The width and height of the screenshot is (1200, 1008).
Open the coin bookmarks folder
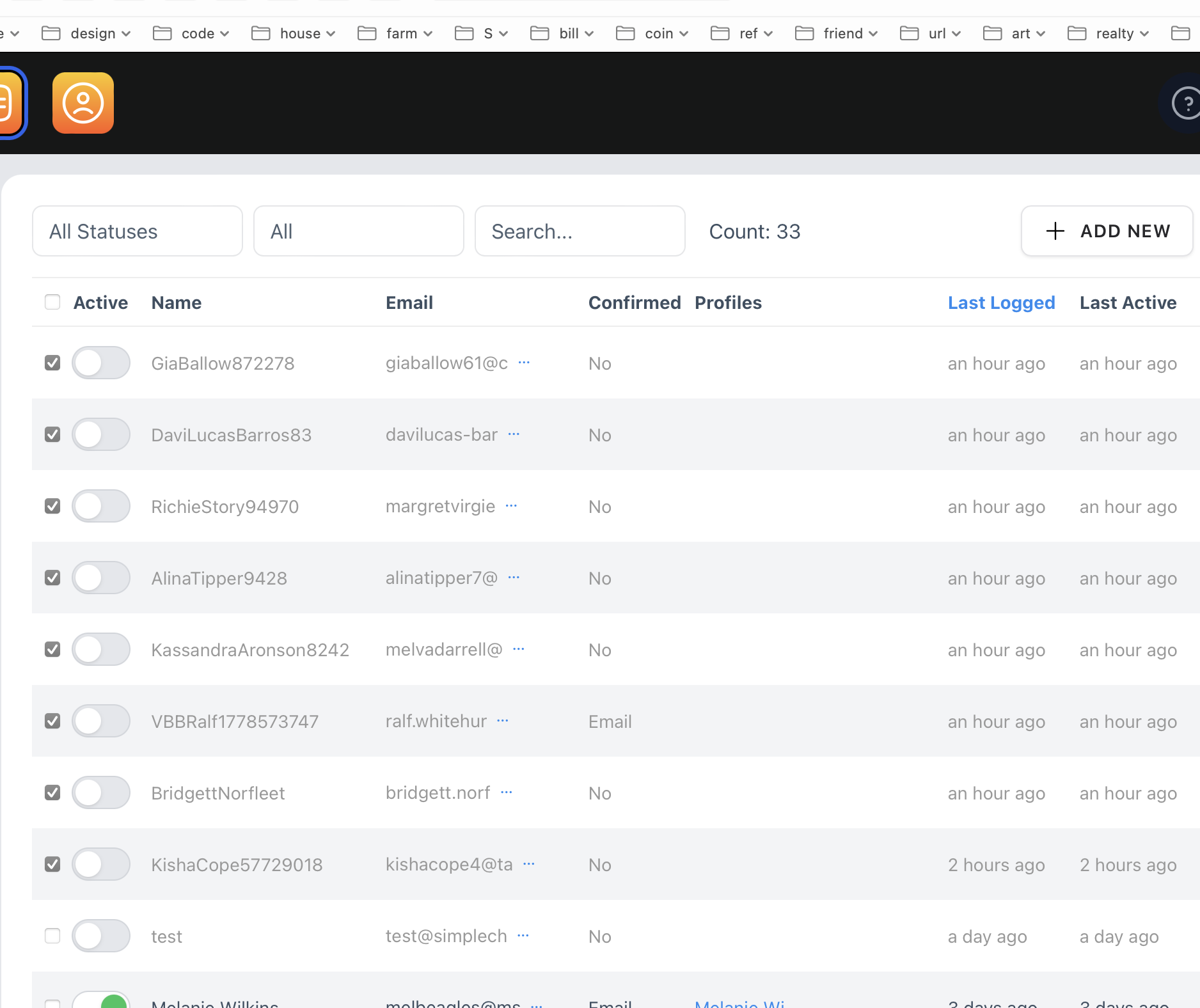click(x=652, y=33)
